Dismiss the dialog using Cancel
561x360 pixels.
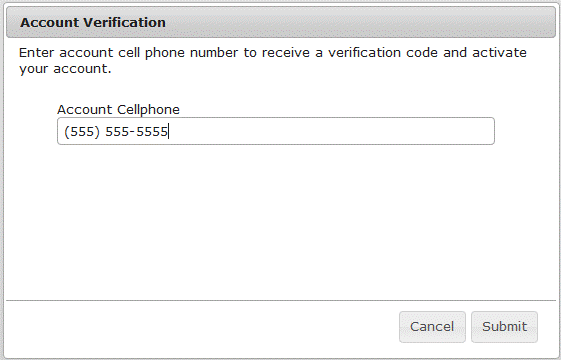[432, 327]
